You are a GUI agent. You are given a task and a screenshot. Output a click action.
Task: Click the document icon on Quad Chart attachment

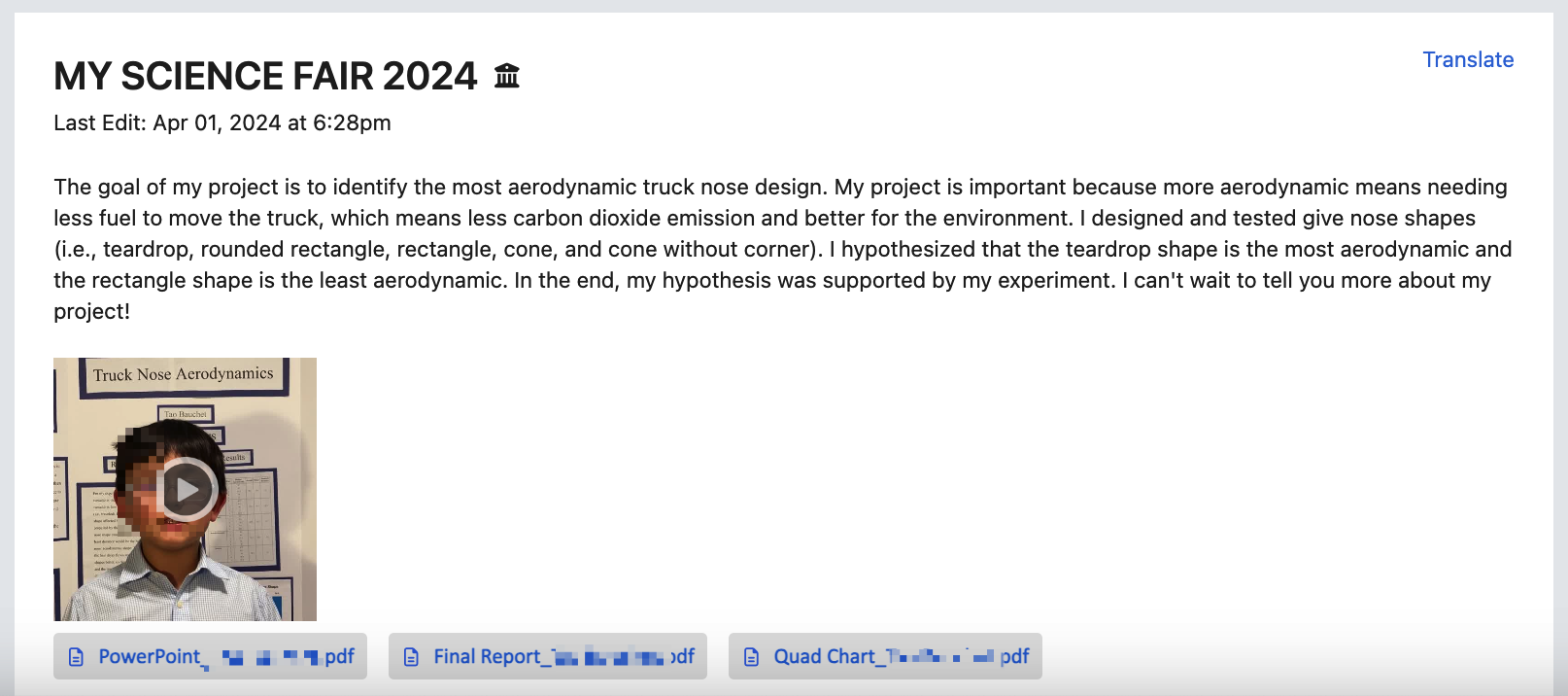click(751, 657)
